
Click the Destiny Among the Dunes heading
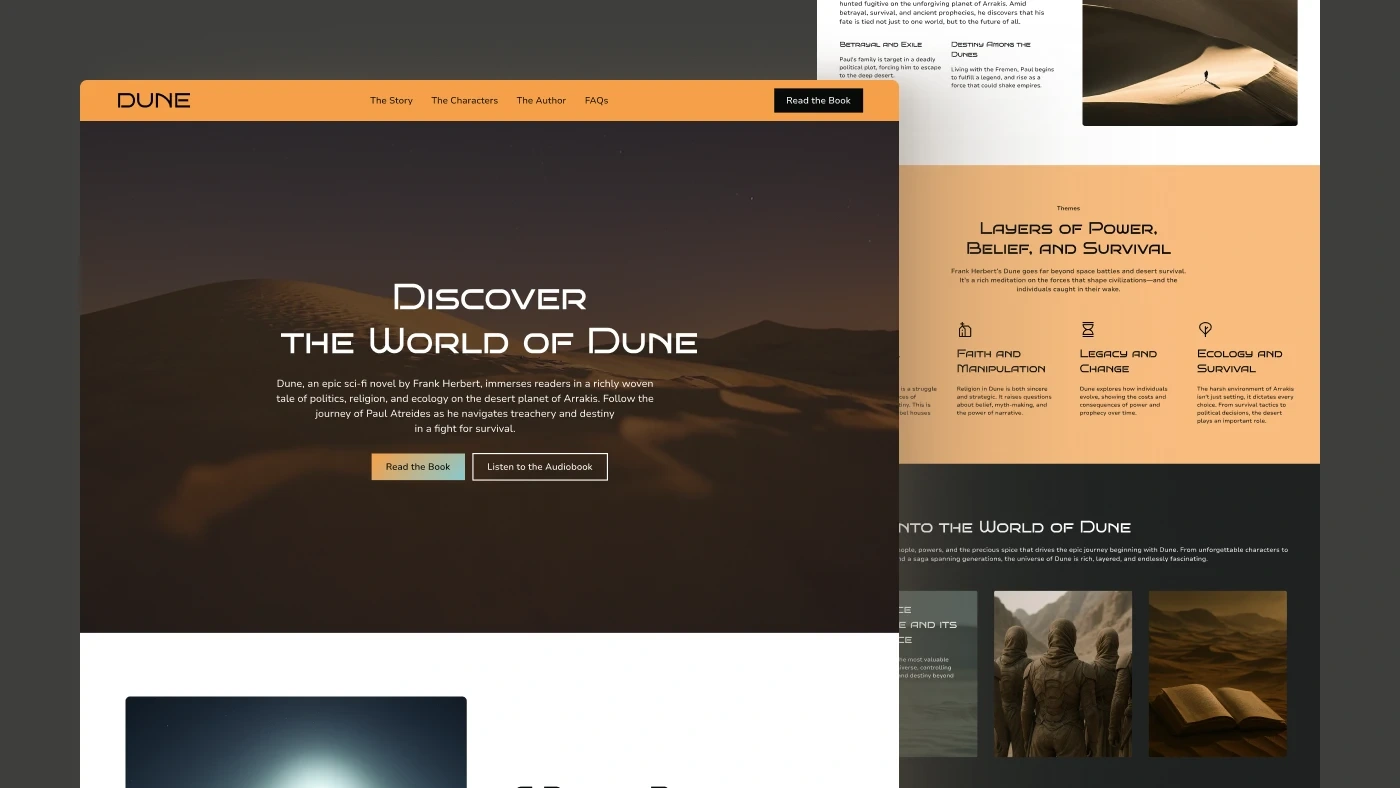point(991,49)
